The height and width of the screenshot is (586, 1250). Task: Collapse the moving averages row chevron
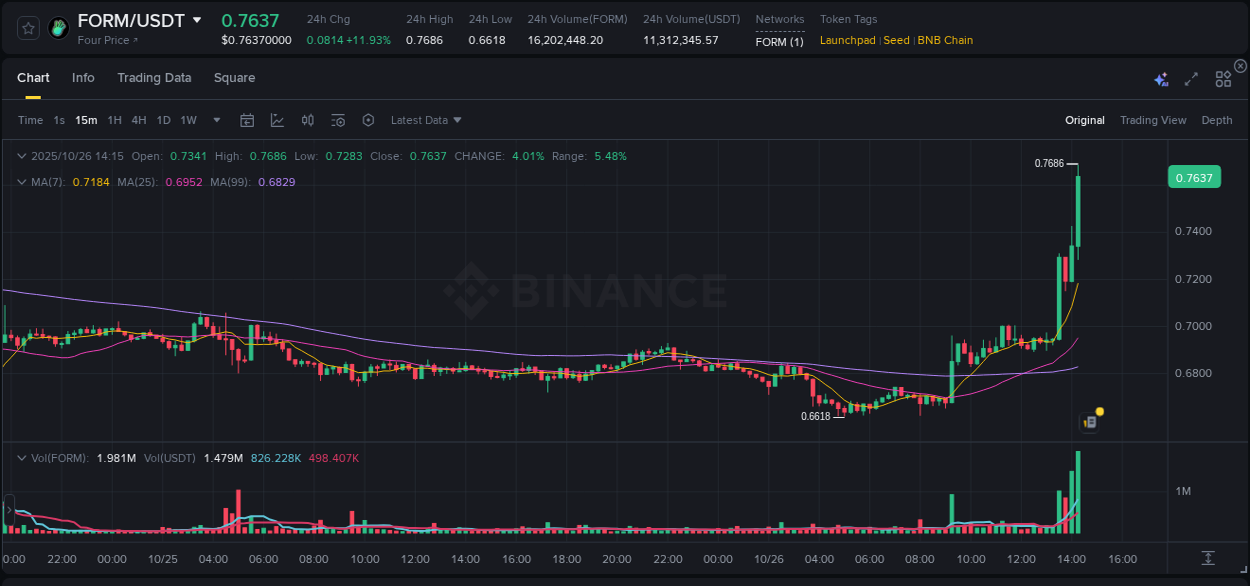(22, 181)
